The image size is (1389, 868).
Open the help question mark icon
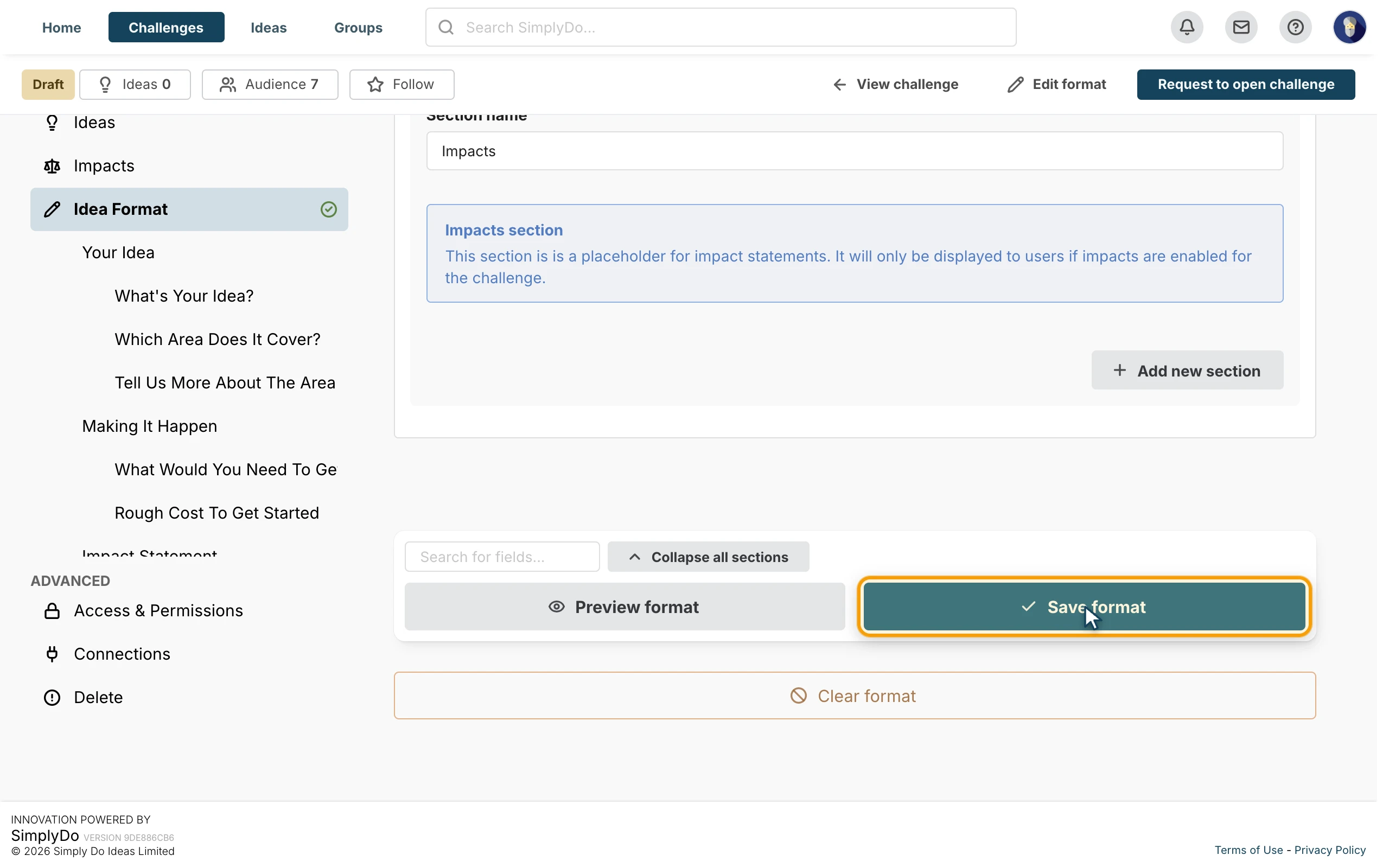[1295, 27]
